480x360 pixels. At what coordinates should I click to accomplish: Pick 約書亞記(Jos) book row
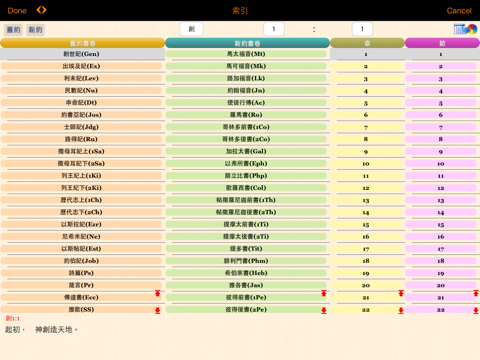[x=82, y=115]
